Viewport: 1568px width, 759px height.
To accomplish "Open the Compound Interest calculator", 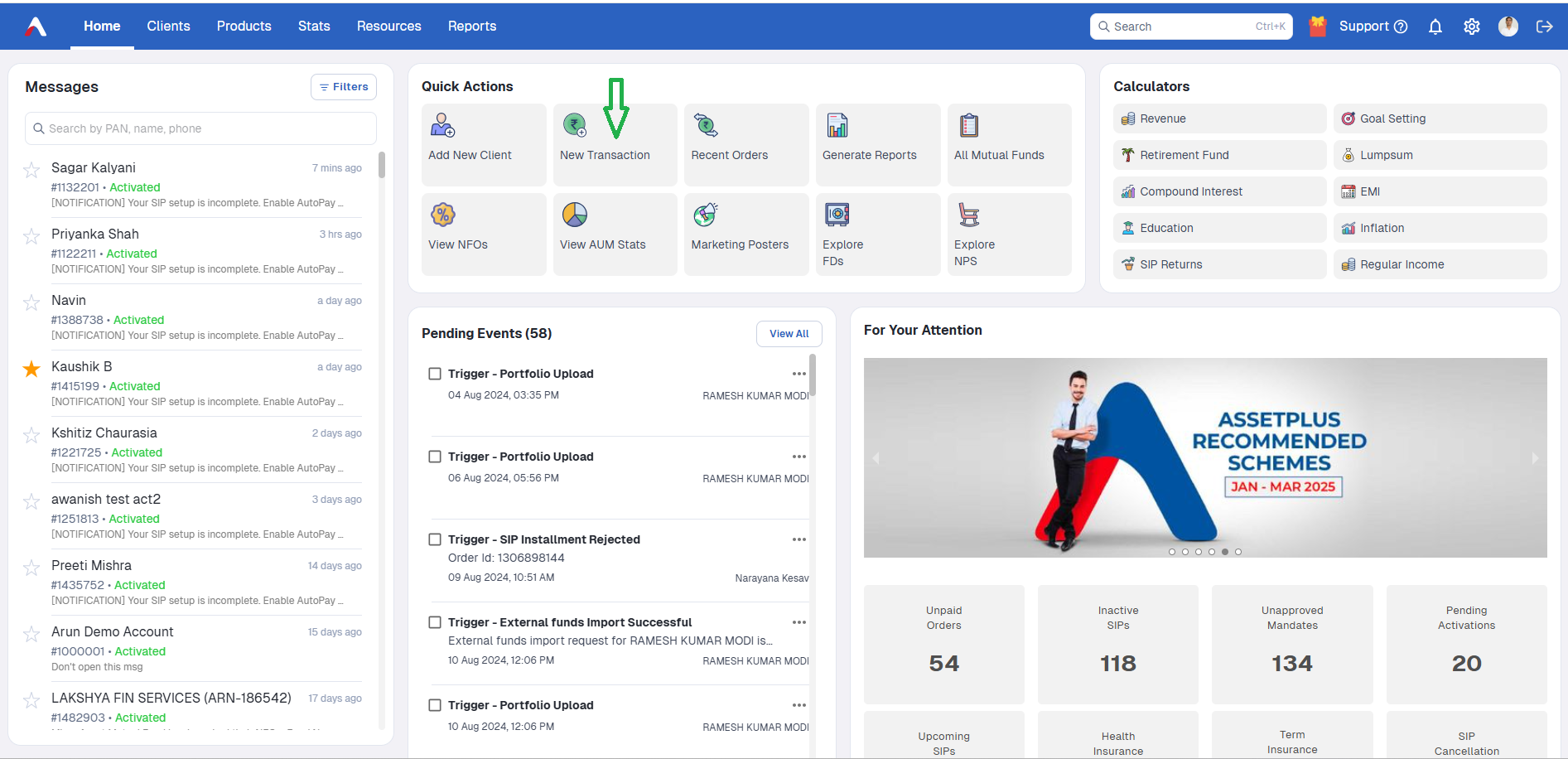I will click(1219, 191).
